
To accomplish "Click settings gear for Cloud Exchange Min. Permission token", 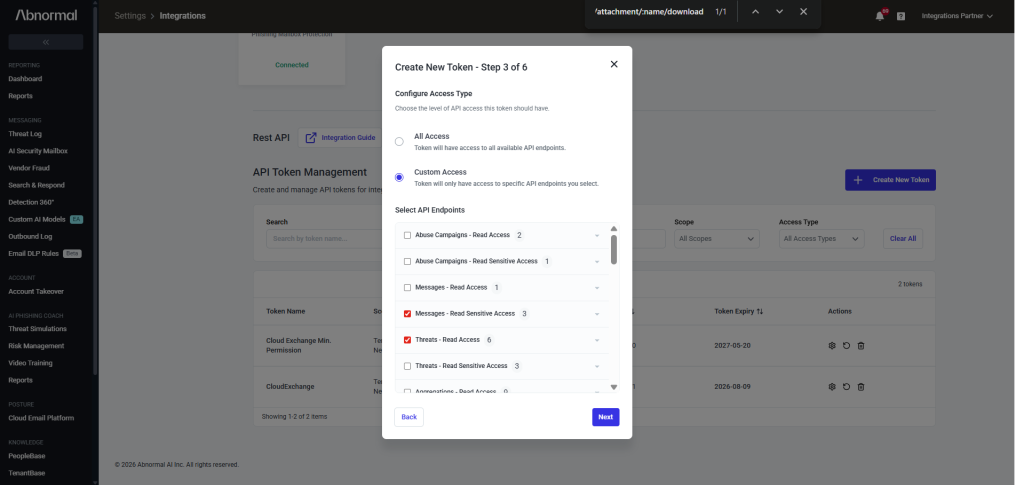I will point(832,345).
